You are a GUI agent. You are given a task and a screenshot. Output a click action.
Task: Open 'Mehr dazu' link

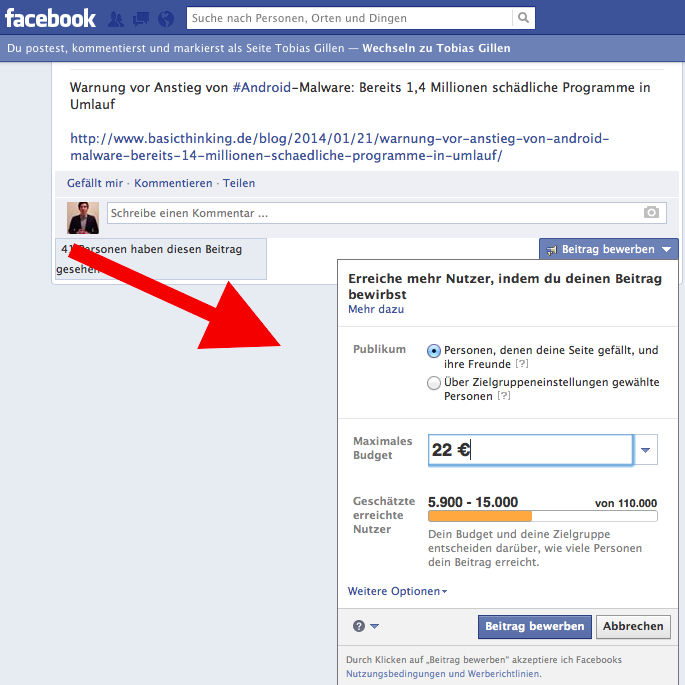pos(376,309)
